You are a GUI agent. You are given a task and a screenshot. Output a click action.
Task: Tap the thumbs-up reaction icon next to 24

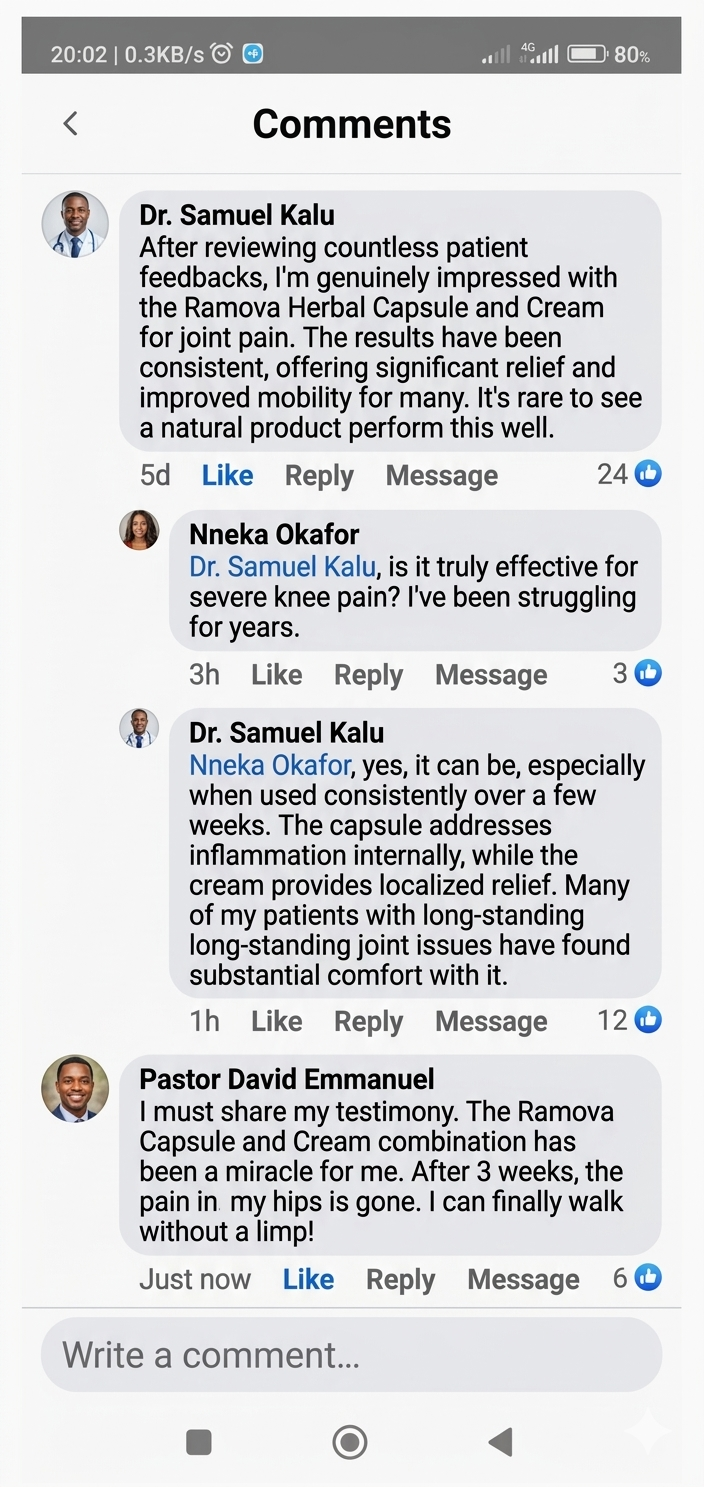648,473
